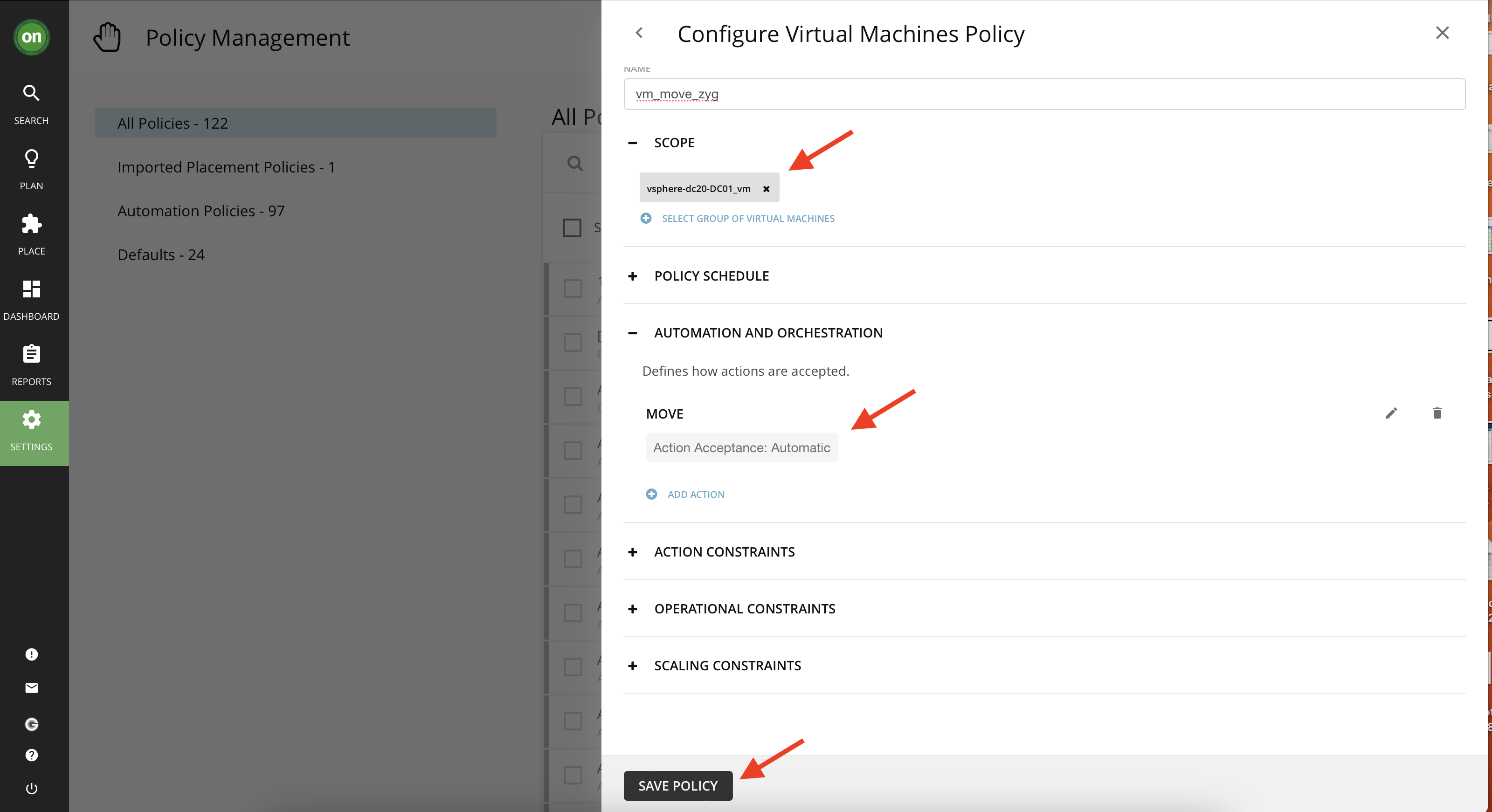1492x812 pixels.
Task: Select Automation Policies - 97 category
Action: click(200, 211)
